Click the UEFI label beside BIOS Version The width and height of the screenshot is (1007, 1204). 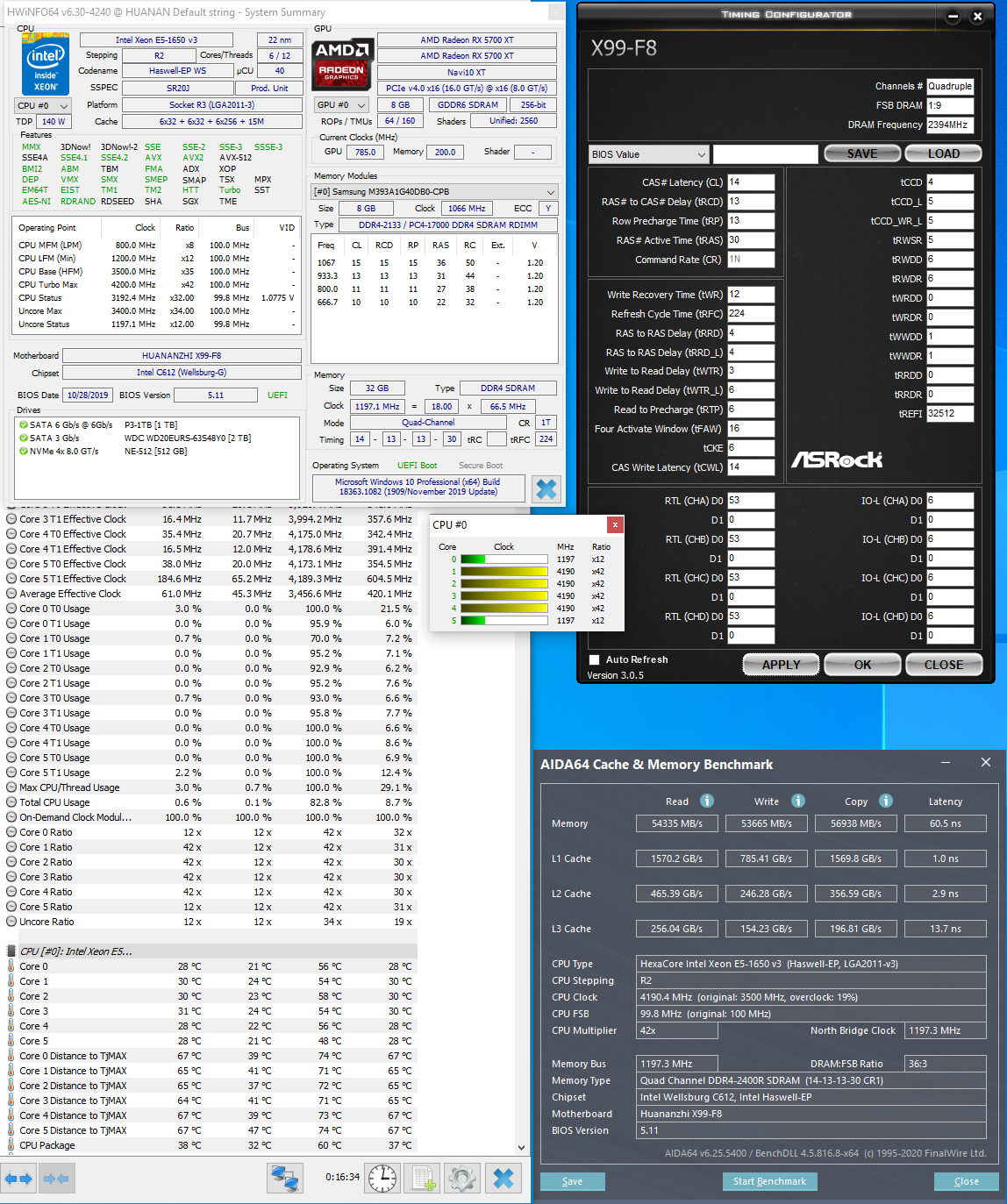point(278,395)
